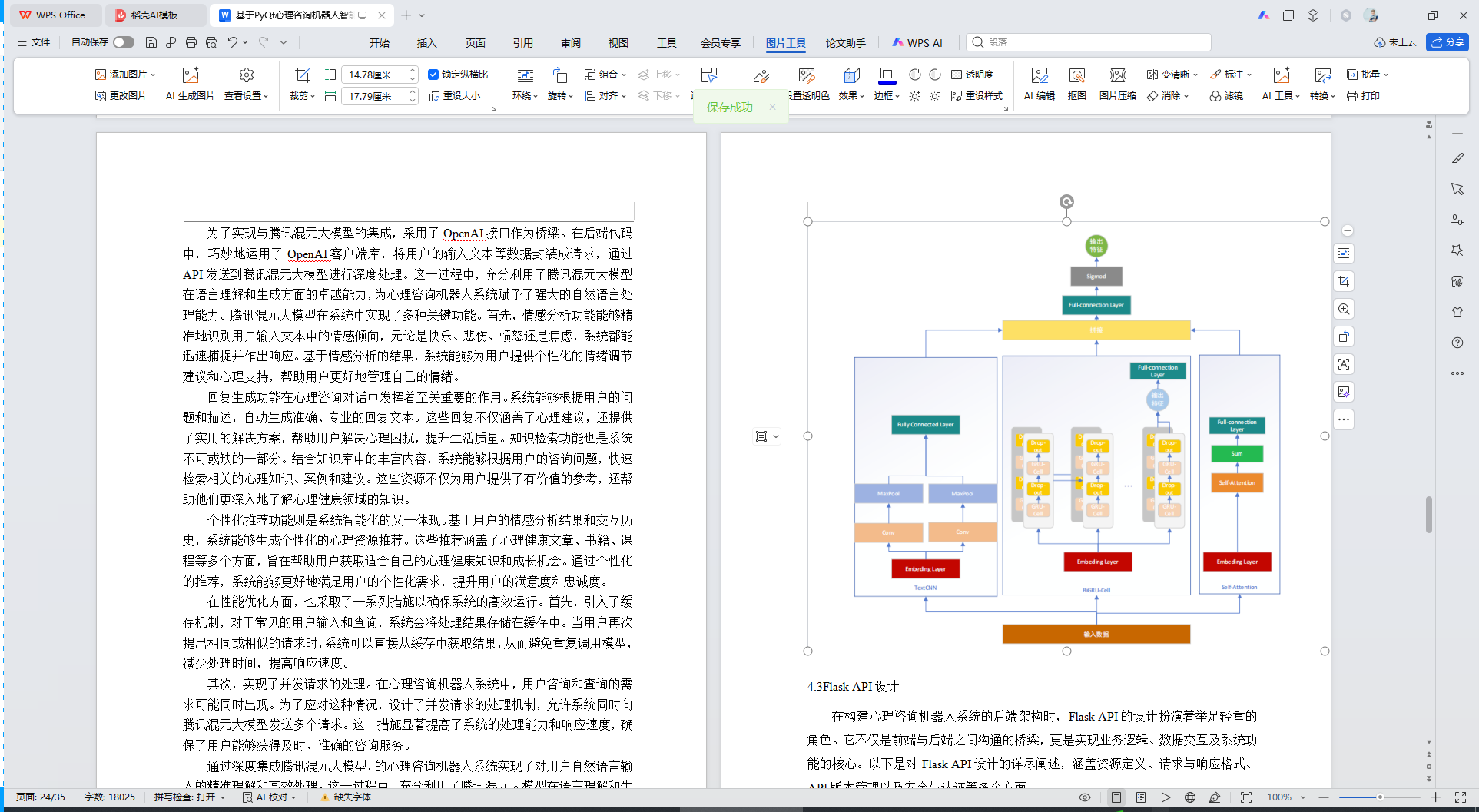Viewport: 1479px width, 812px height.
Task: Open the 环绕 wrap text dropdown
Action: click(x=526, y=96)
